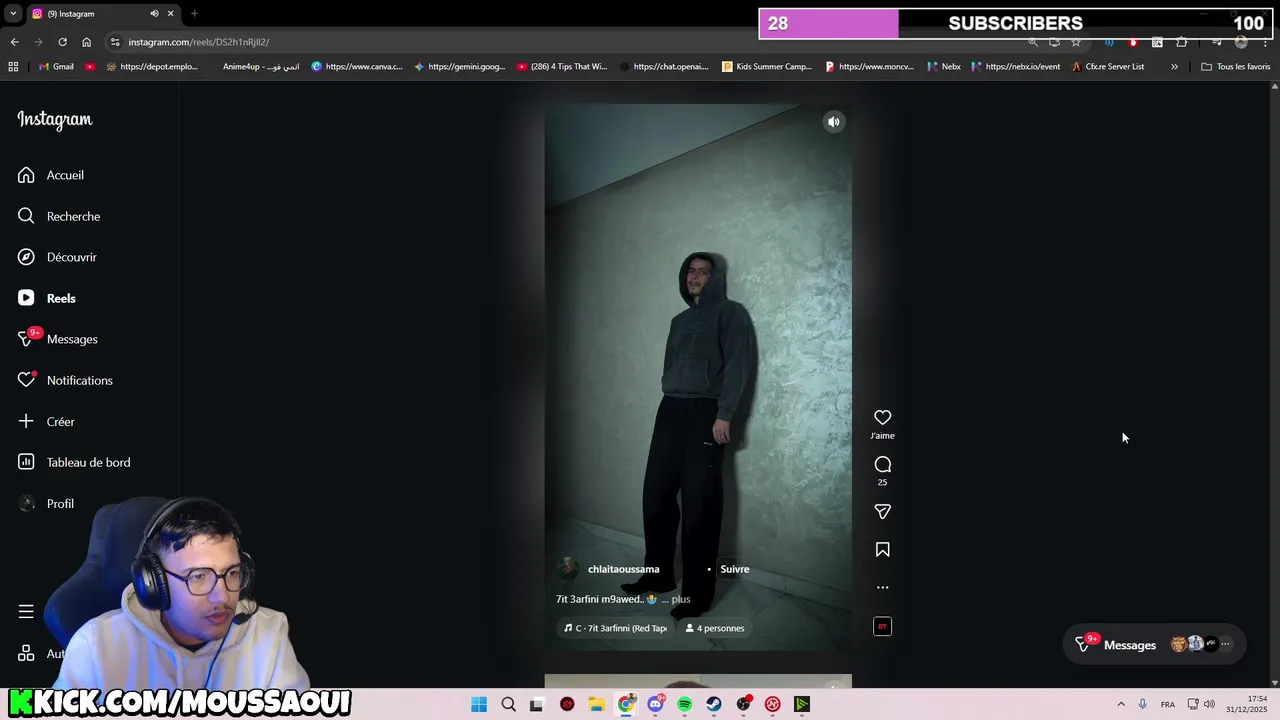The width and height of the screenshot is (1280, 720).
Task: Open the apps grid in bookmarks bar
Action: click(x=13, y=67)
